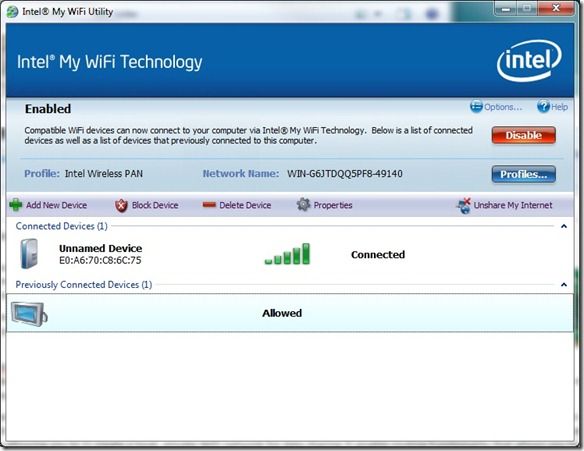
Task: Collapse the Connected Devices section
Action: point(564,226)
